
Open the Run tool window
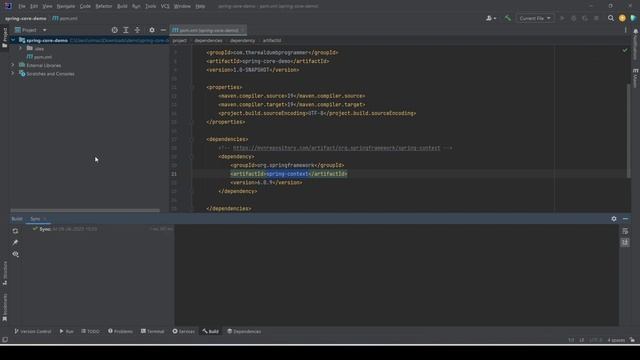tap(67, 331)
